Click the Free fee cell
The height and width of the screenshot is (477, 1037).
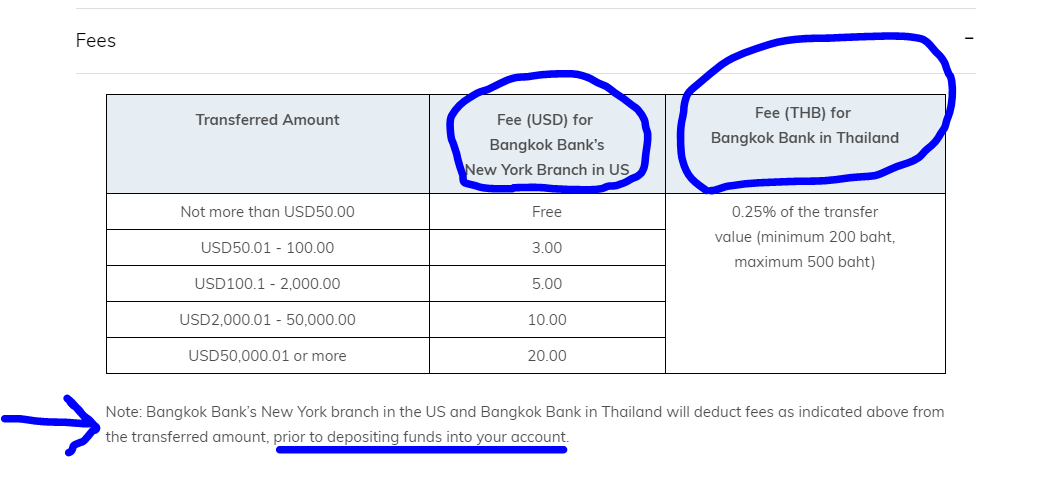pos(547,212)
